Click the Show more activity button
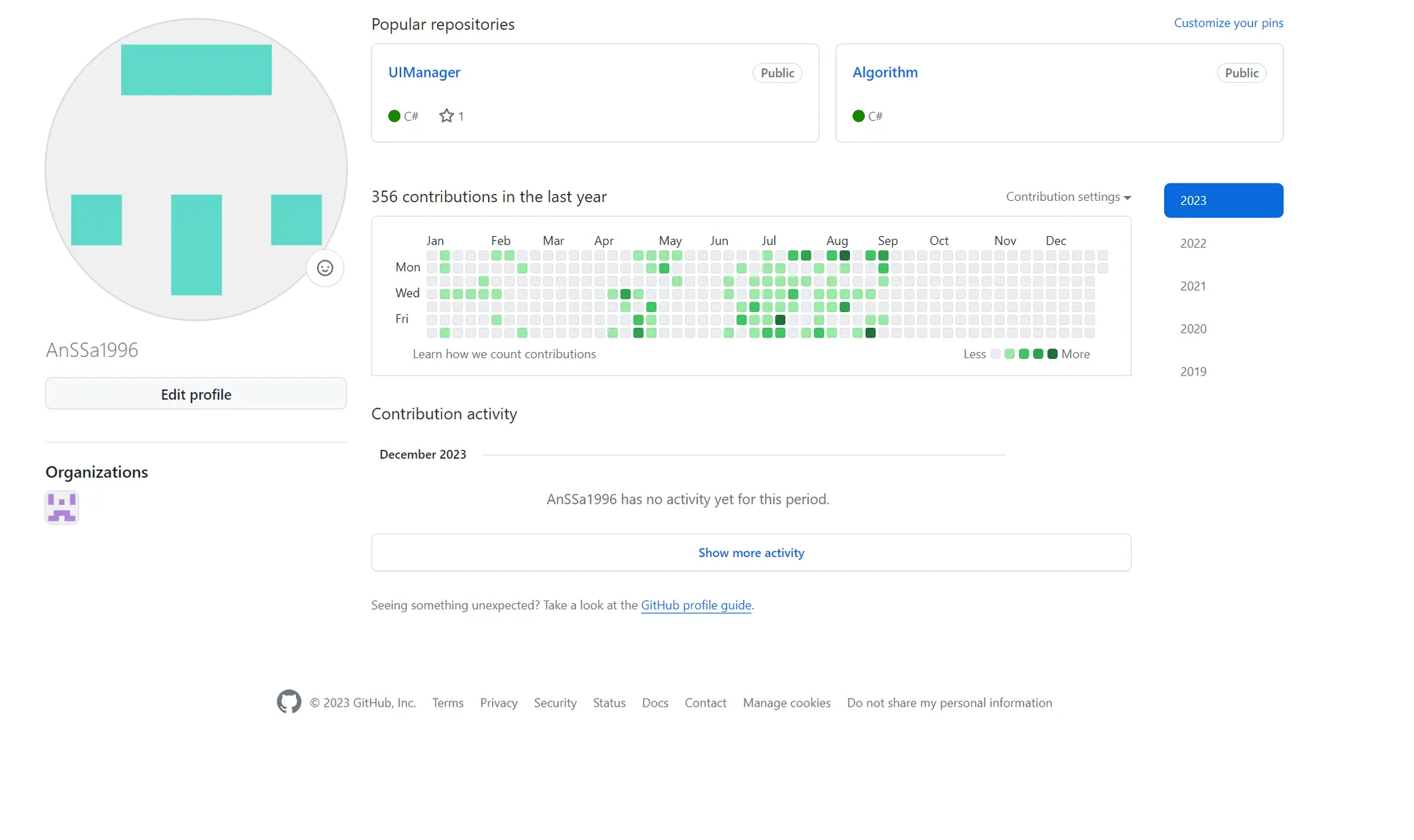1414x840 pixels. 750,552
